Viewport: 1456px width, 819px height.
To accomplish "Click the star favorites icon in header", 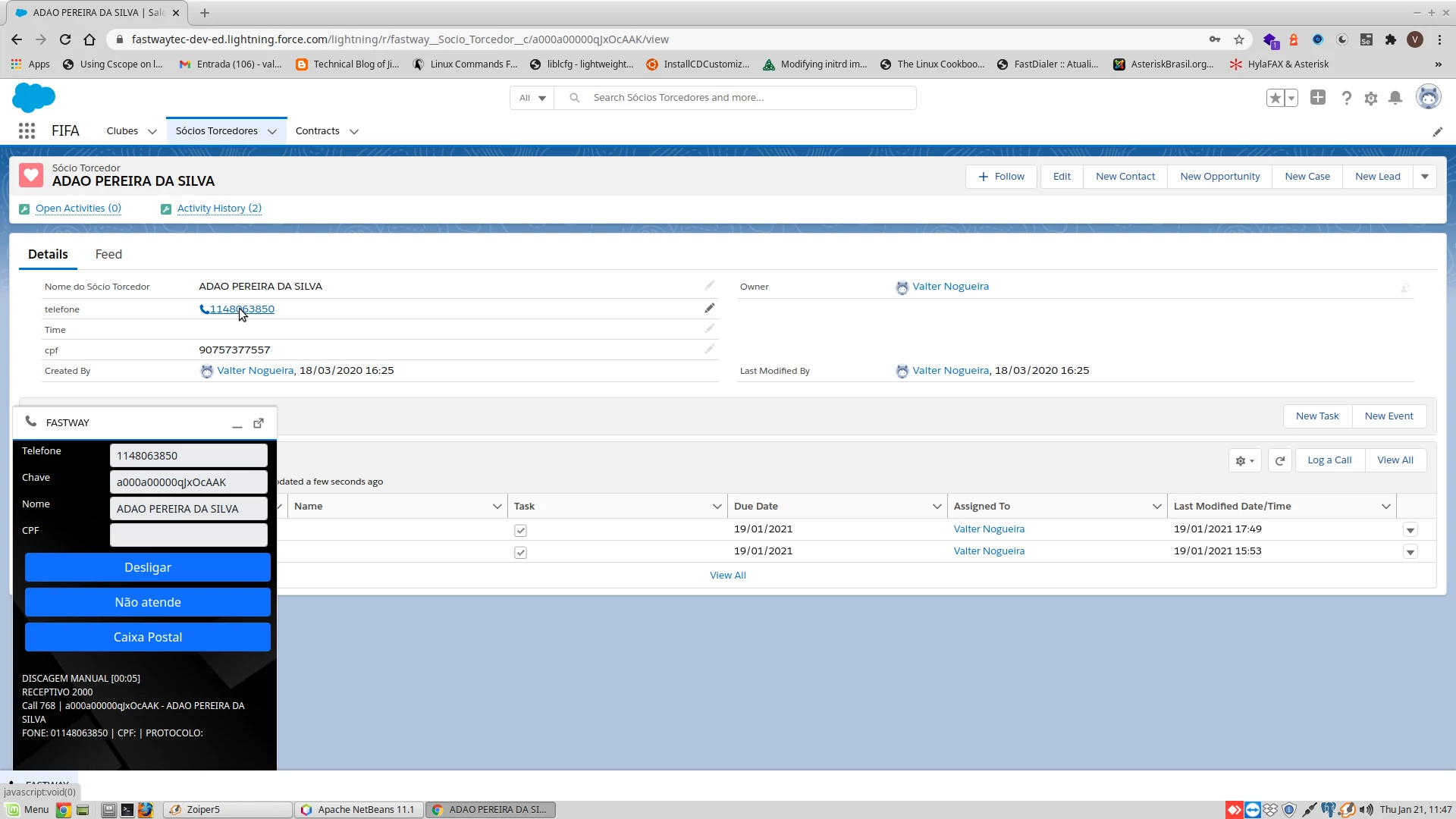I will point(1274,97).
